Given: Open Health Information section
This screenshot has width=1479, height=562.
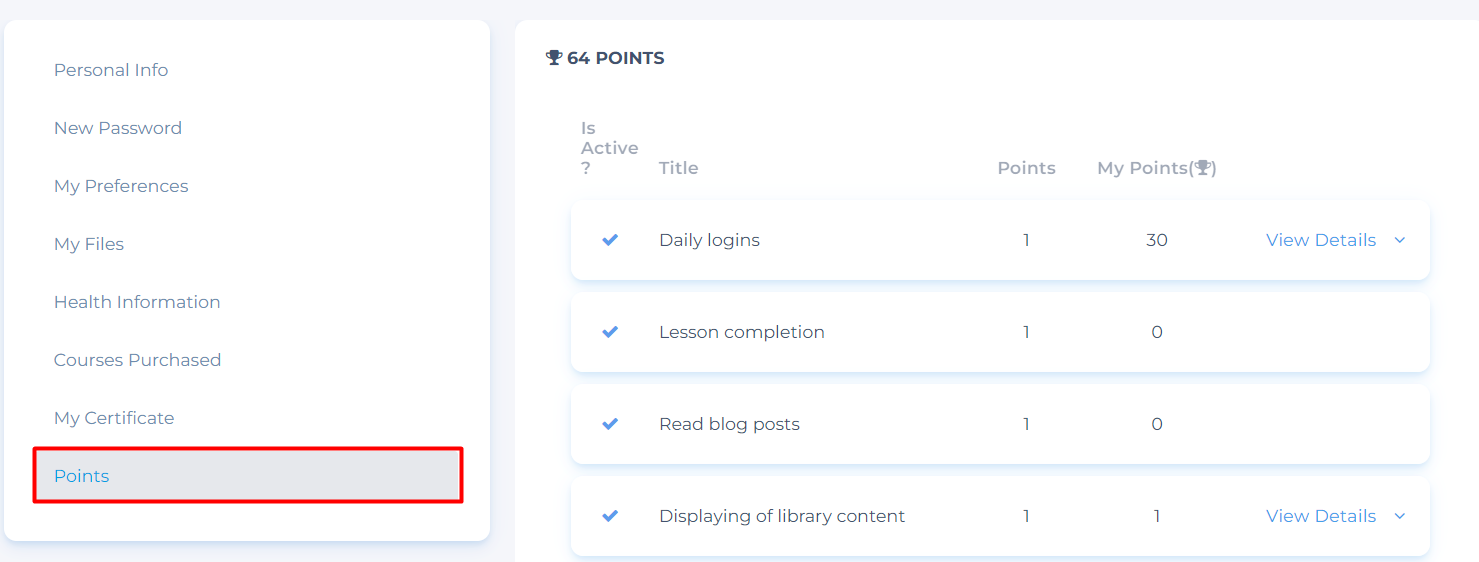Looking at the screenshot, I should pos(137,302).
